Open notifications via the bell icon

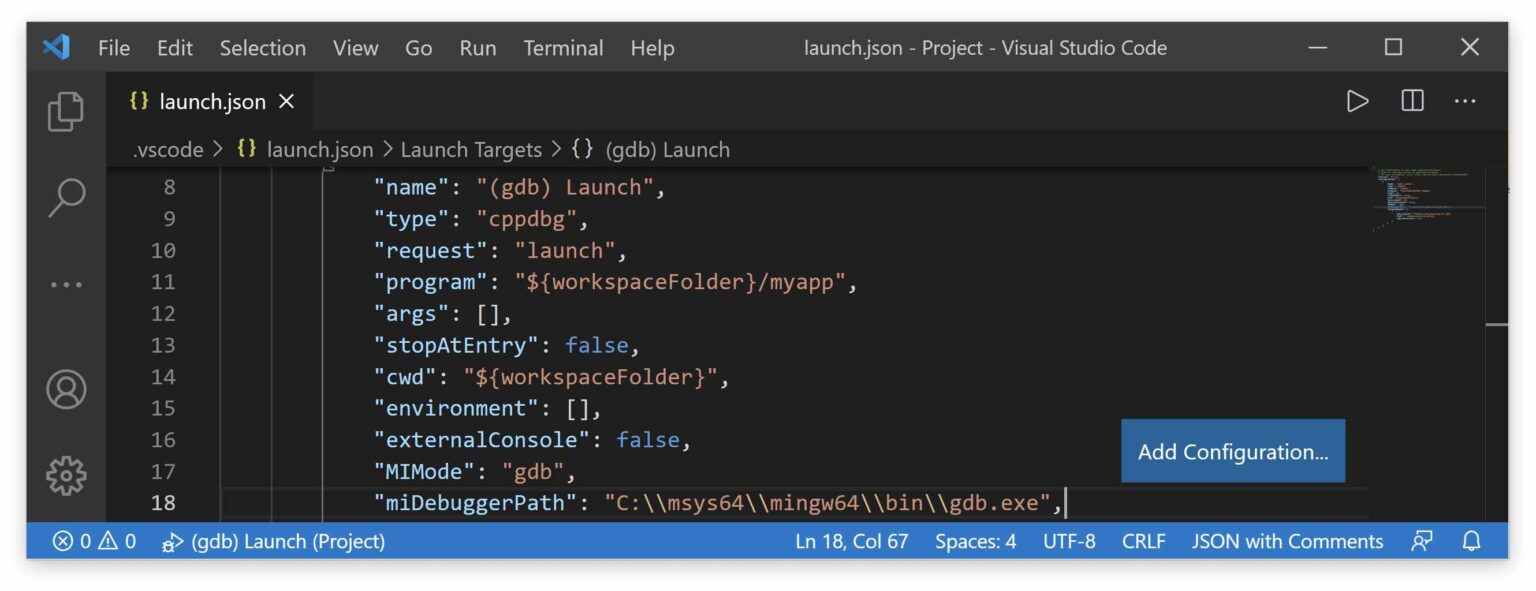pyautogui.click(x=1470, y=541)
